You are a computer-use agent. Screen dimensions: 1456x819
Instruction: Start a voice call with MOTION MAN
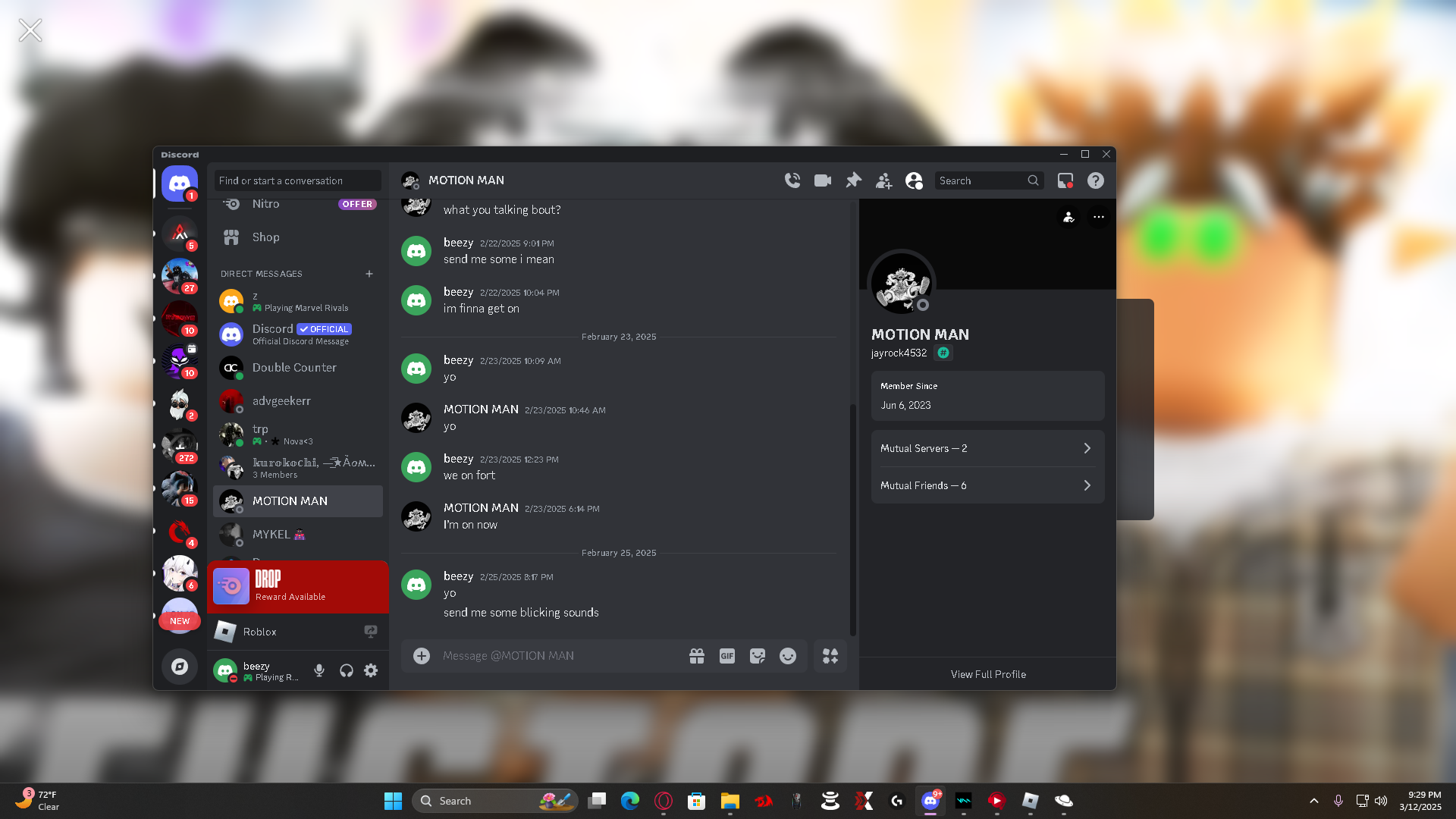point(792,180)
